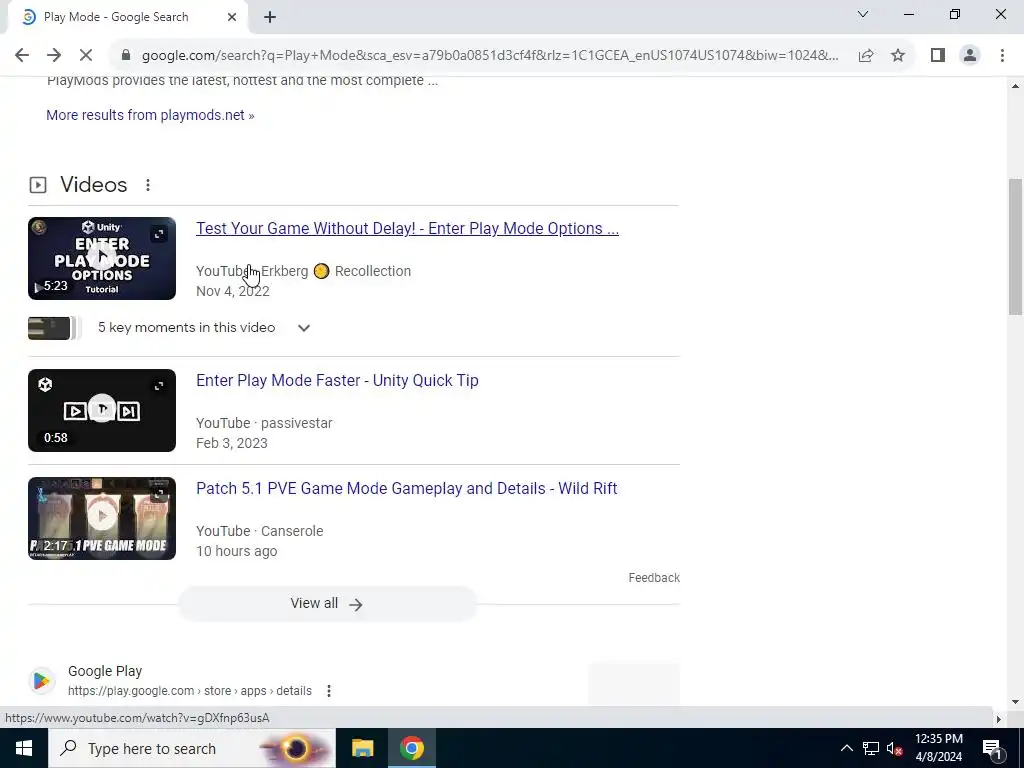Viewport: 1024px width, 768px height.
Task: Open the Chrome side panel
Action: (938, 56)
